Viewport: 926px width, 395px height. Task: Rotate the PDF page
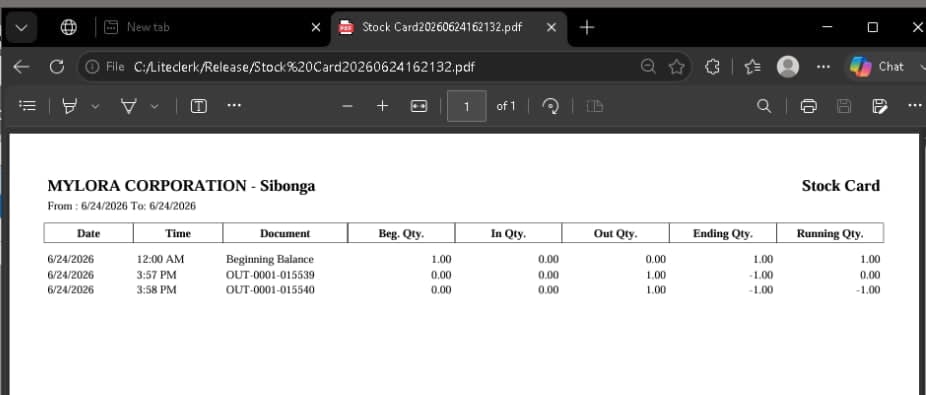(x=551, y=106)
